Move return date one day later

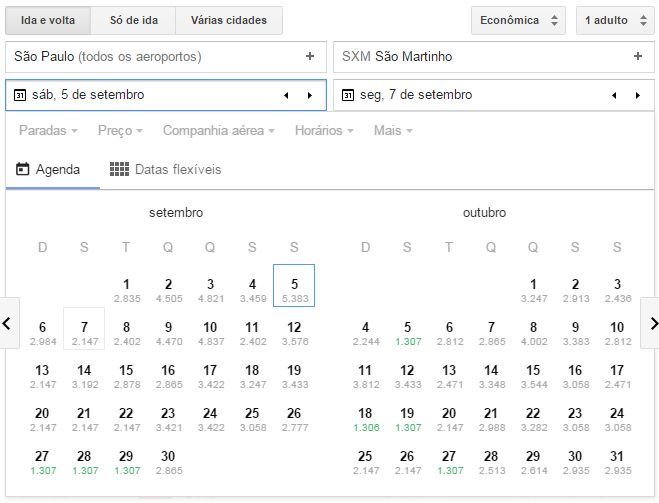click(638, 95)
